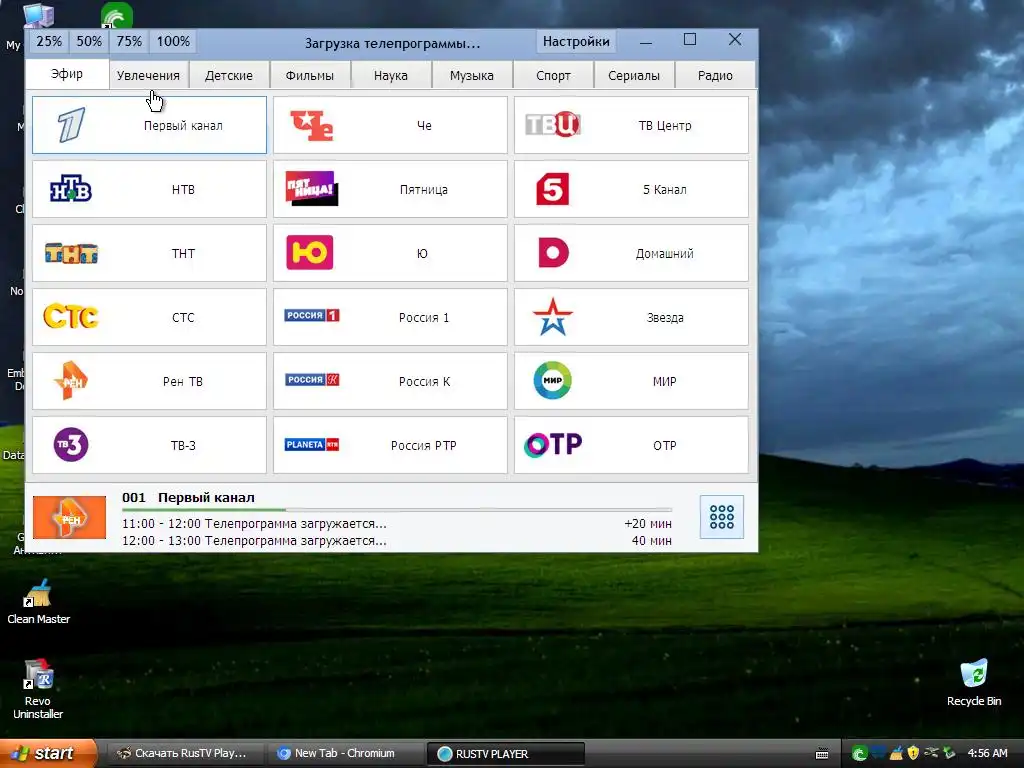Click the RUSTV PLAYER taskbar button
Screen dimensions: 1024x768
pyautogui.click(x=505, y=754)
